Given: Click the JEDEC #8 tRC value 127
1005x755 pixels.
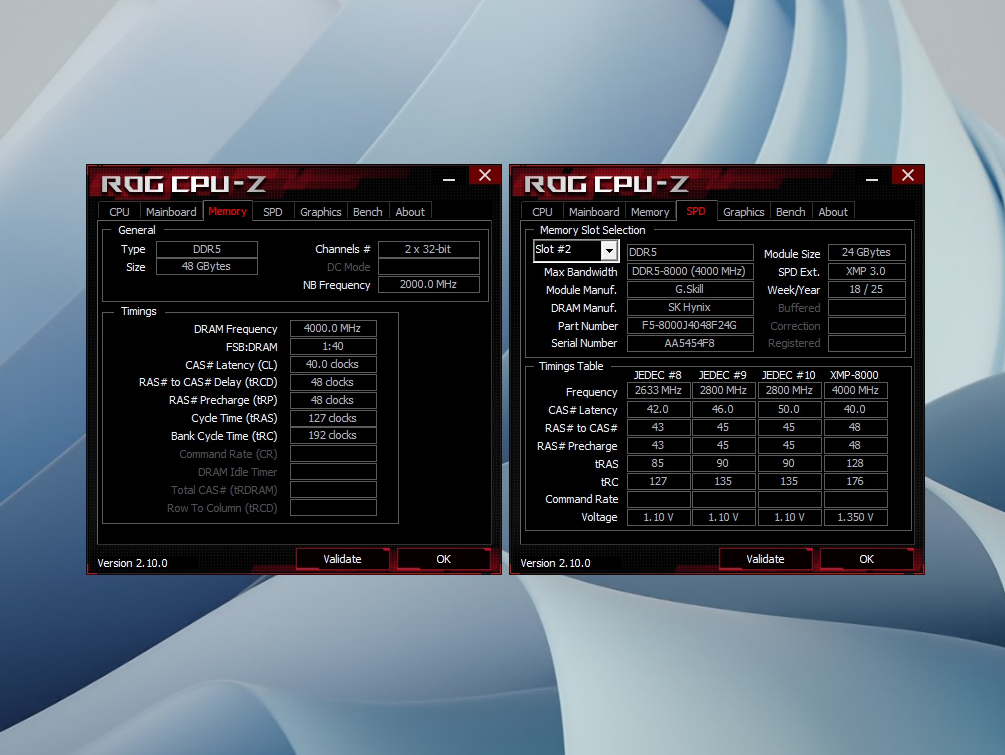Looking at the screenshot, I should pos(658,481).
